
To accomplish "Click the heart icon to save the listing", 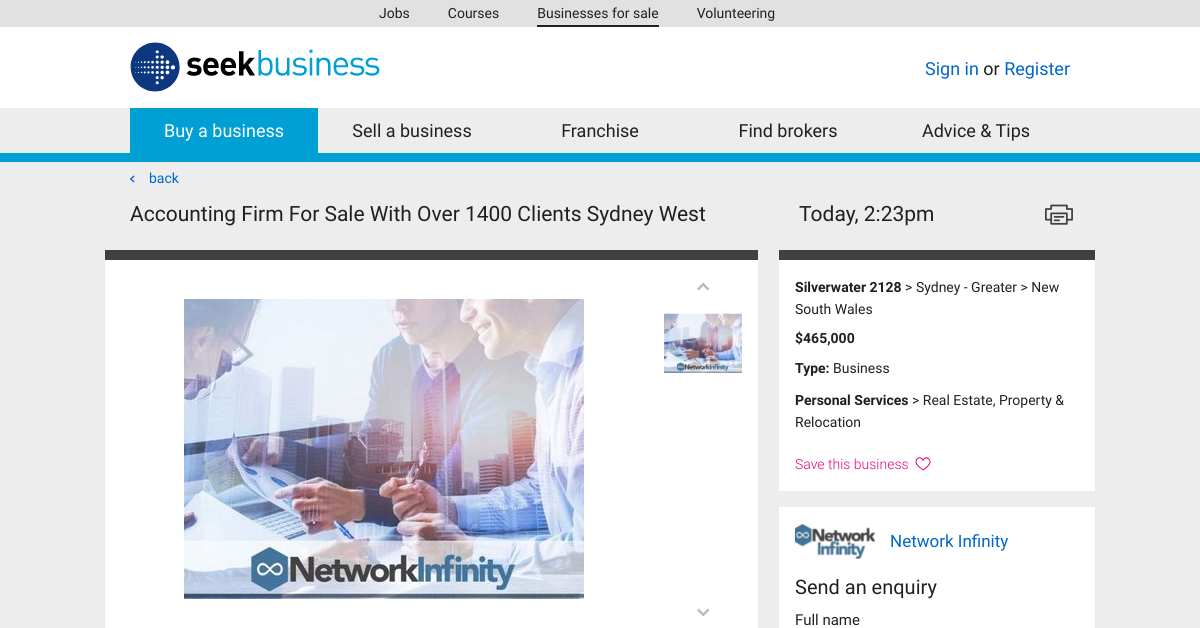I will 921,463.
